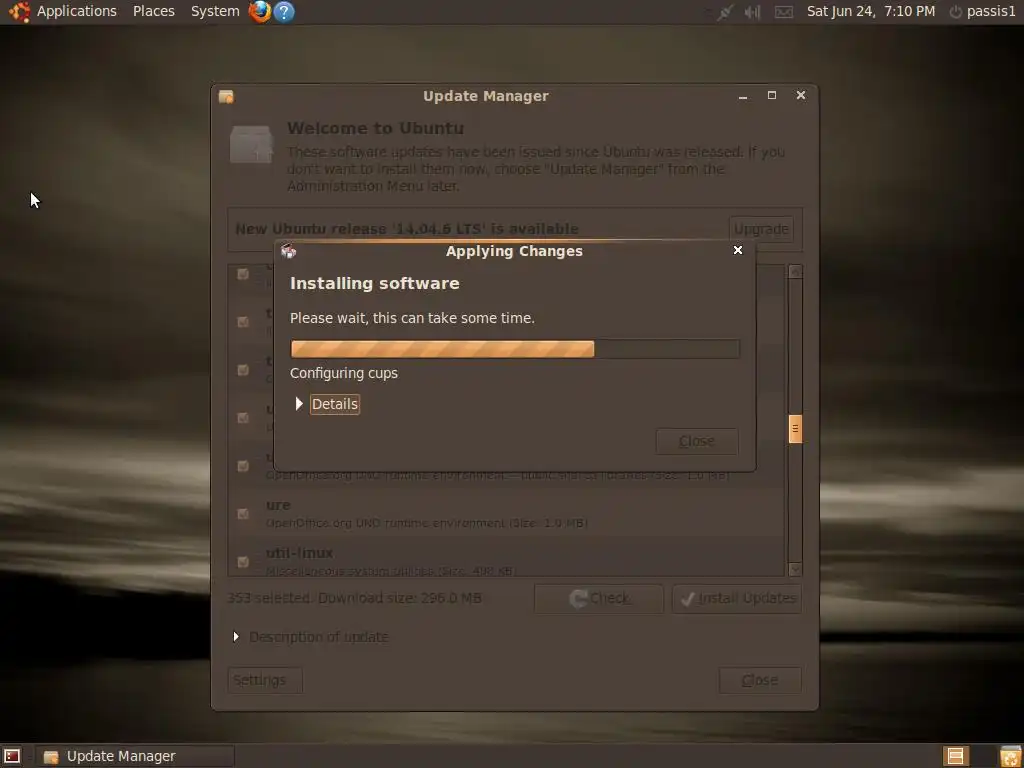
Task: Minimize the Update Manager window
Action: click(743, 96)
